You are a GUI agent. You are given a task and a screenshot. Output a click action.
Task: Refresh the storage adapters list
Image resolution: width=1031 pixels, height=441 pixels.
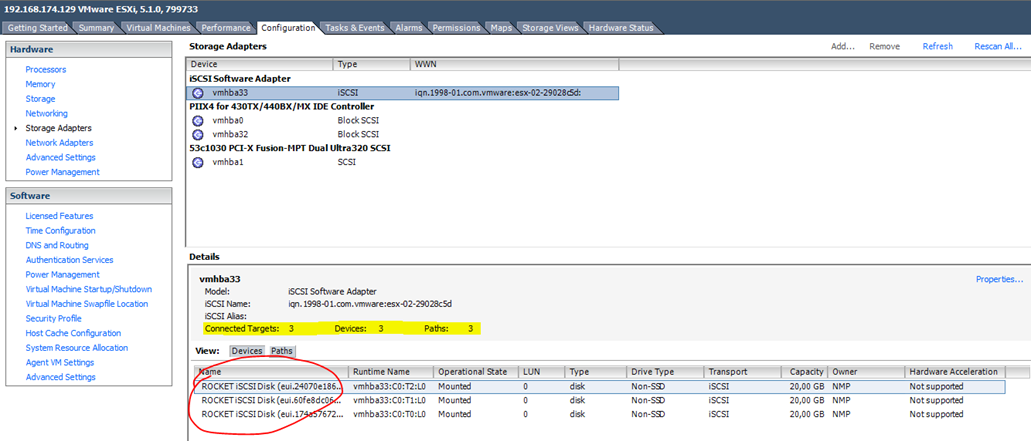click(938, 47)
